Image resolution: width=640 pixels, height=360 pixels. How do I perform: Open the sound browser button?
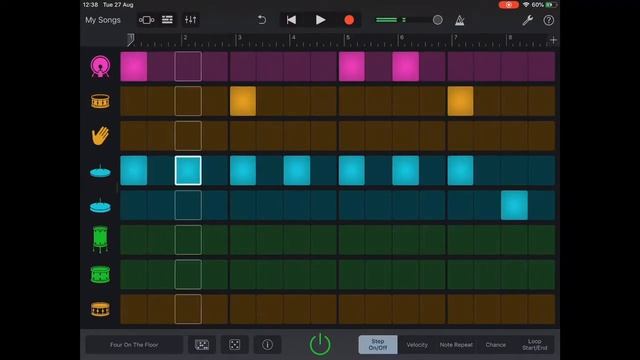tap(146, 20)
